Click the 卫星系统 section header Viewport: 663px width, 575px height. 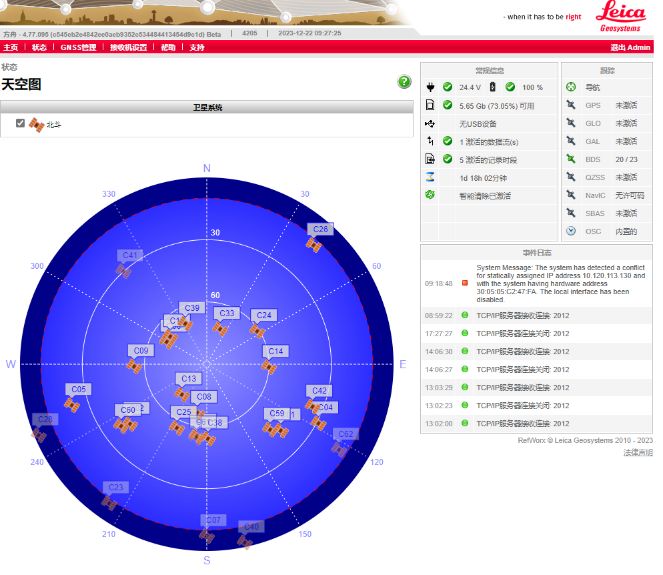(x=207, y=107)
